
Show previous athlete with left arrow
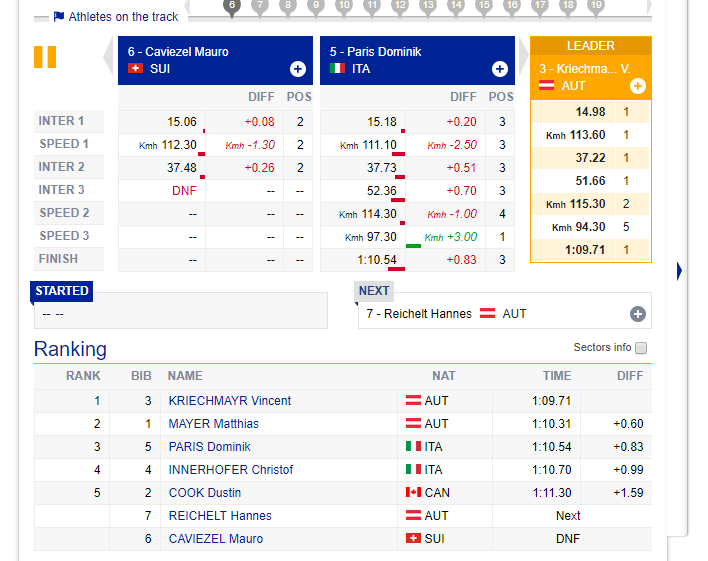[x=109, y=56]
